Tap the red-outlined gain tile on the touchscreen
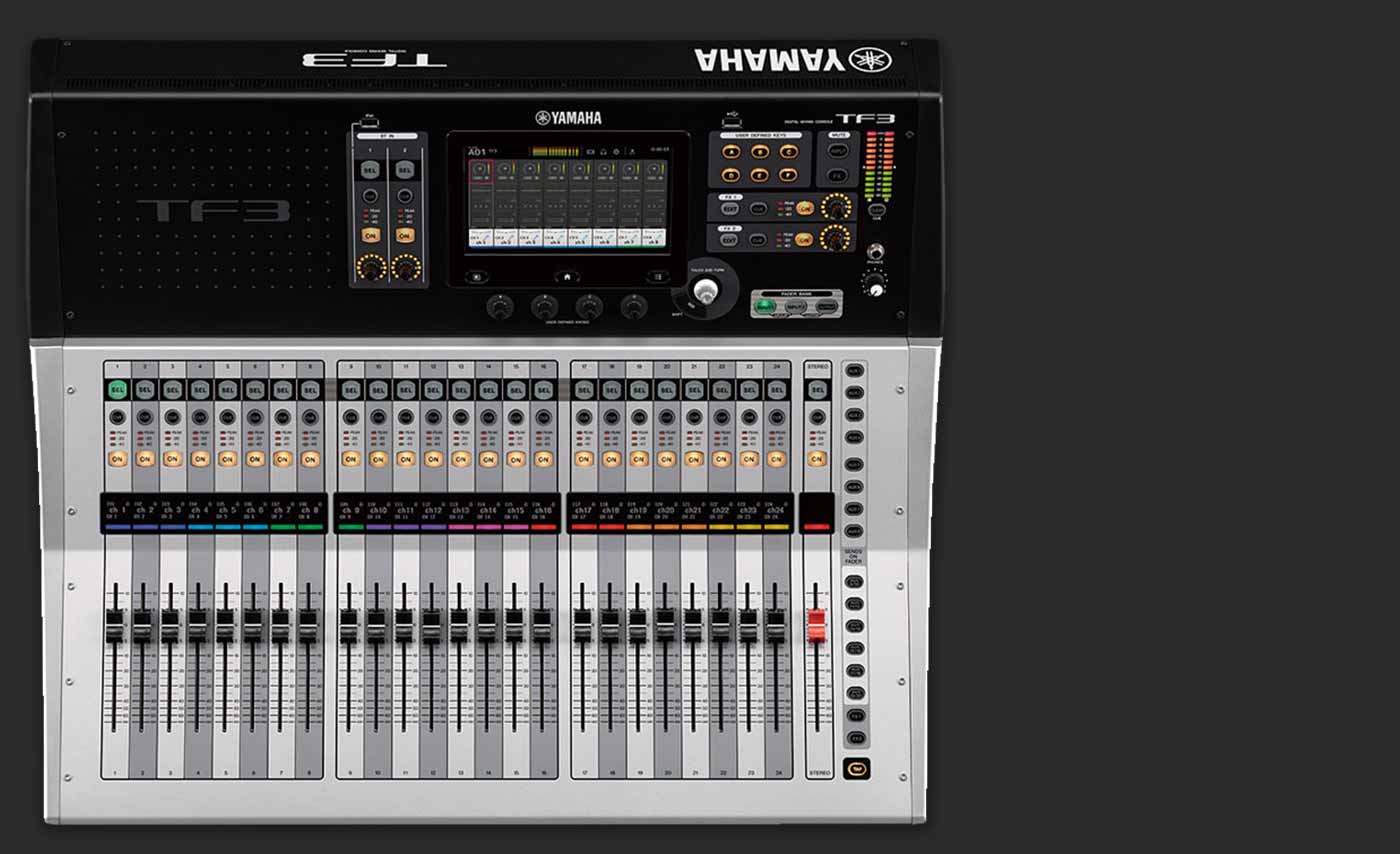The width and height of the screenshot is (1400, 854). pos(481,171)
